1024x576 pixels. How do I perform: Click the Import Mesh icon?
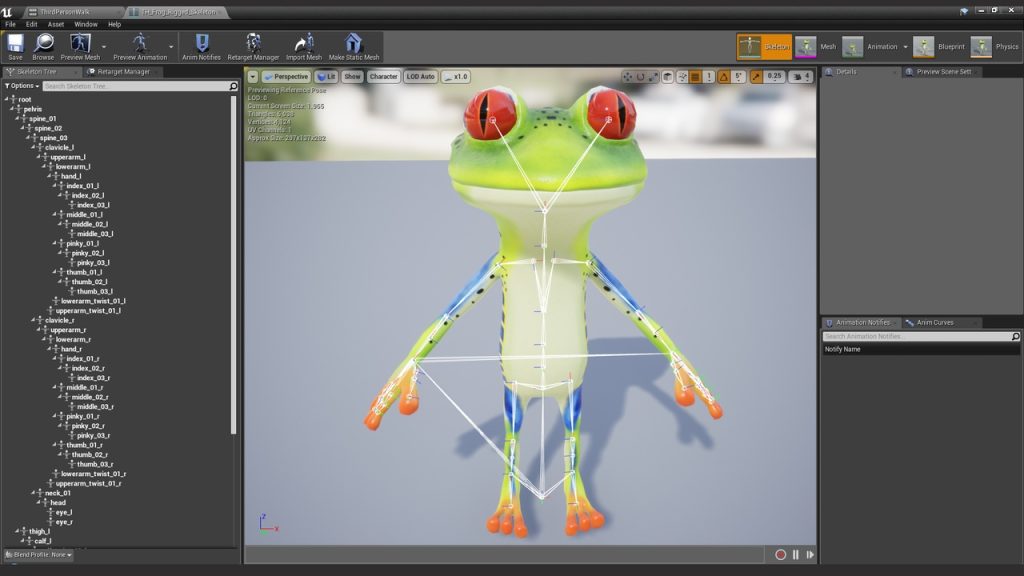click(303, 44)
